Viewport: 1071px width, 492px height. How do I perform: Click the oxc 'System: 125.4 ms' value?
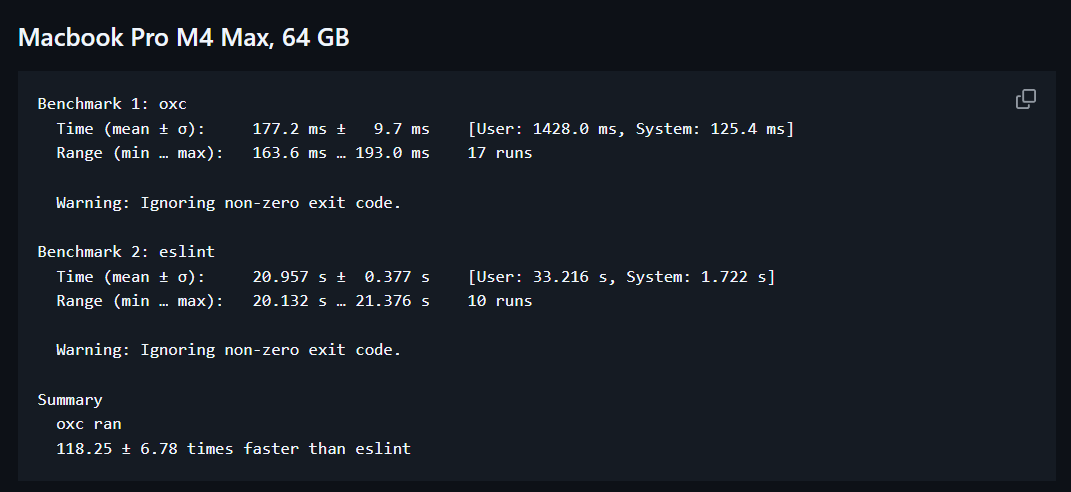(x=711, y=128)
